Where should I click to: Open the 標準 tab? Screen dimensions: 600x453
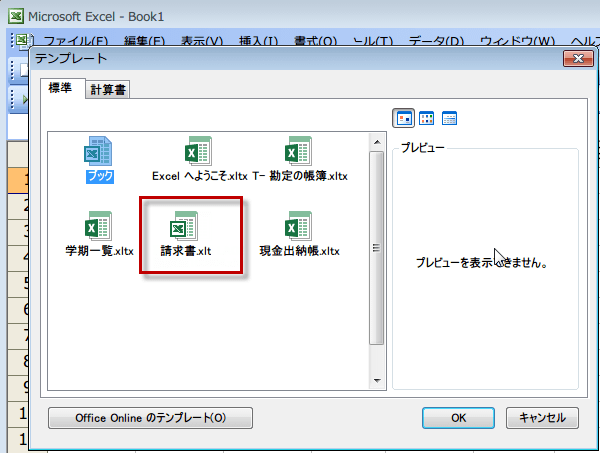click(60, 89)
